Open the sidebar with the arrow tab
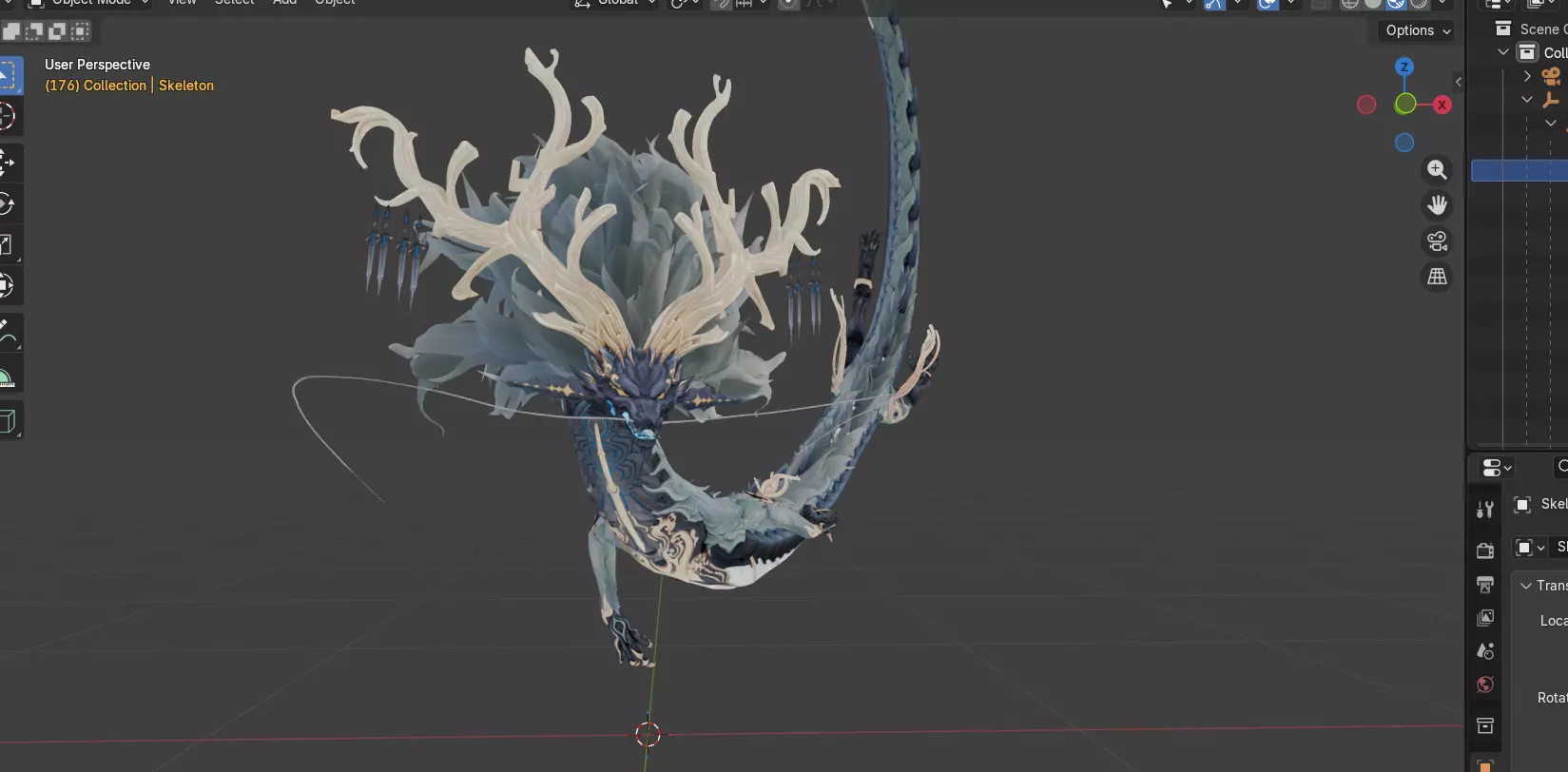This screenshot has height=772, width=1568. tap(1458, 82)
